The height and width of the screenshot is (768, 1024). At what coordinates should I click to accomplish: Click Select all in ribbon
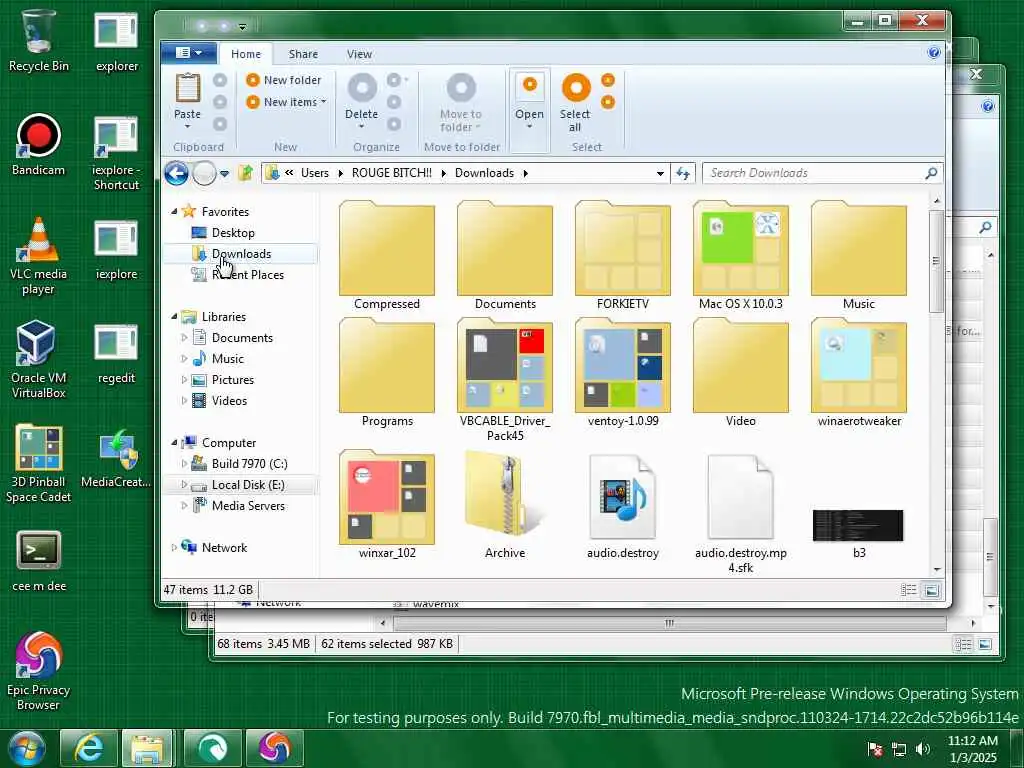click(x=575, y=103)
